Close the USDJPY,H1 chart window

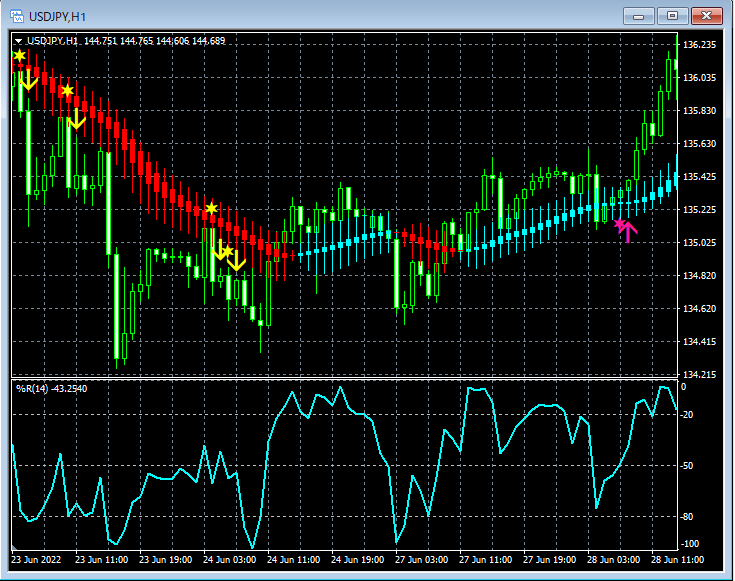pyautogui.click(x=706, y=16)
